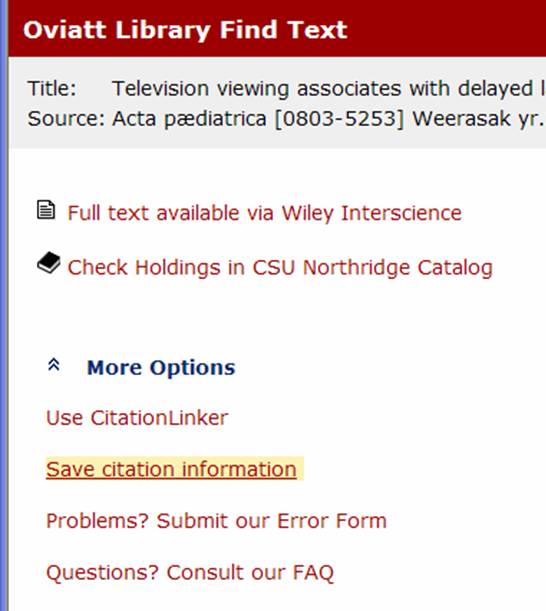Open Check Holdings in CSU Northridge Catalog
The image size is (546, 611).
[280, 268]
